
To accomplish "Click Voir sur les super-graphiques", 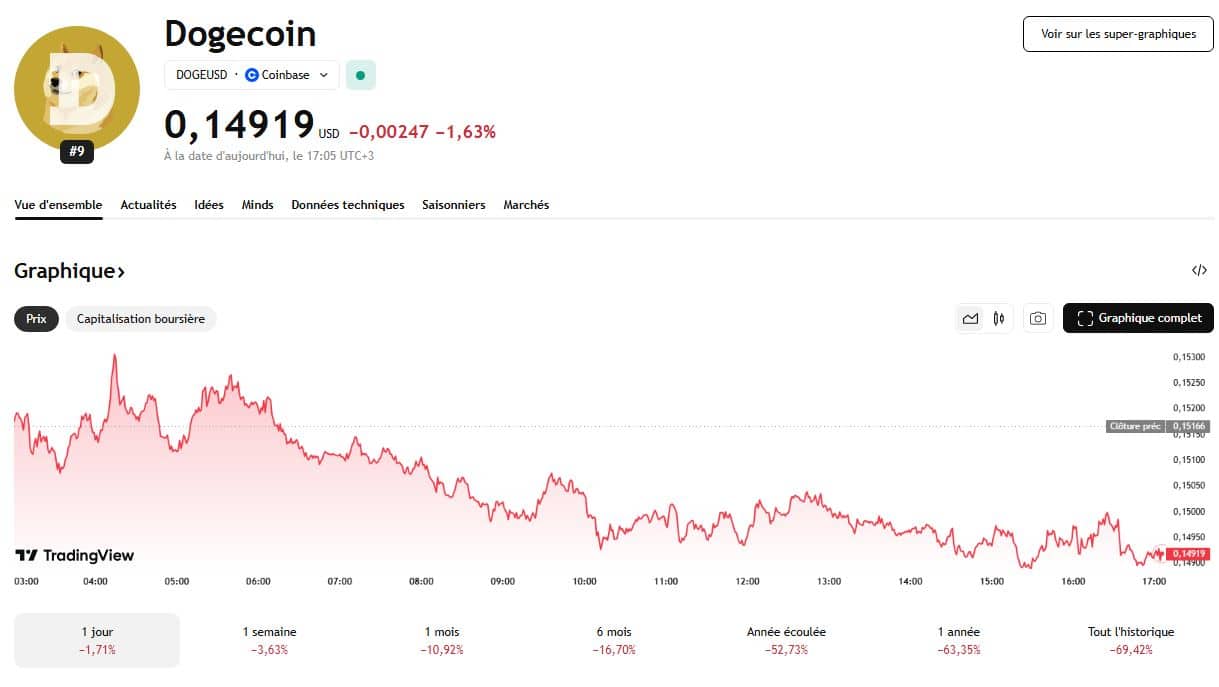I will tap(1117, 33).
